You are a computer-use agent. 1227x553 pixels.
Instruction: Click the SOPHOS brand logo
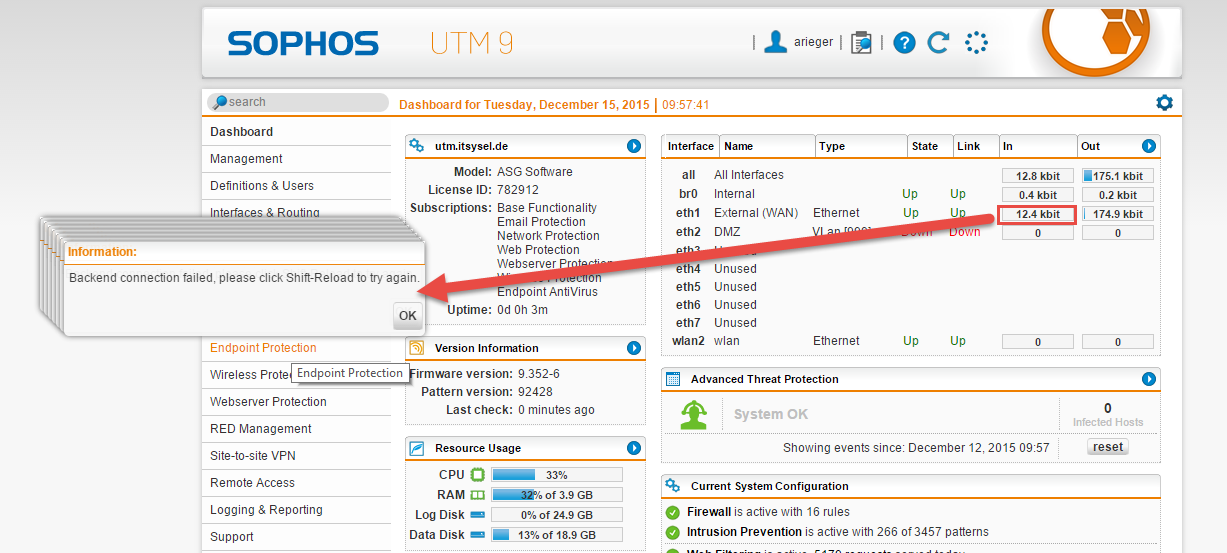303,43
